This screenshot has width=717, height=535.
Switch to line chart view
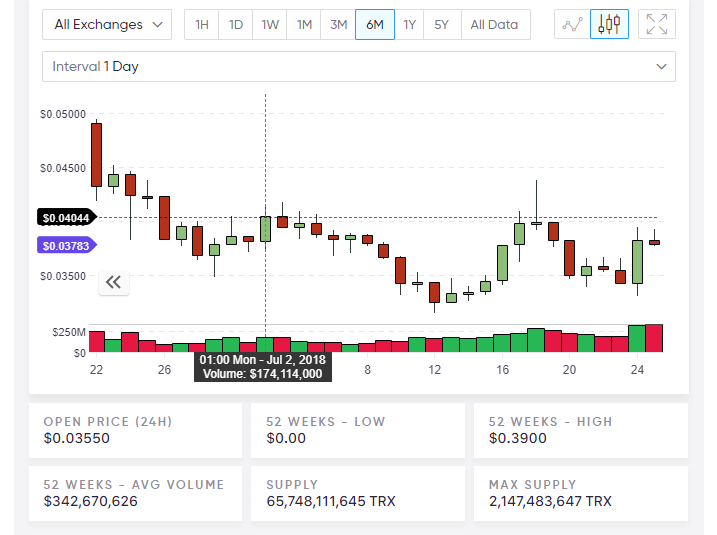pyautogui.click(x=572, y=25)
